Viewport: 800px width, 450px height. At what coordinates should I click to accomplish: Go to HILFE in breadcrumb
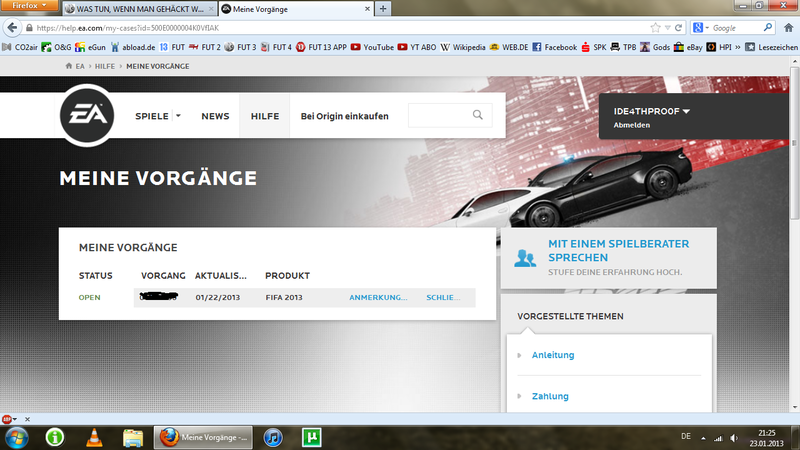[x=105, y=66]
